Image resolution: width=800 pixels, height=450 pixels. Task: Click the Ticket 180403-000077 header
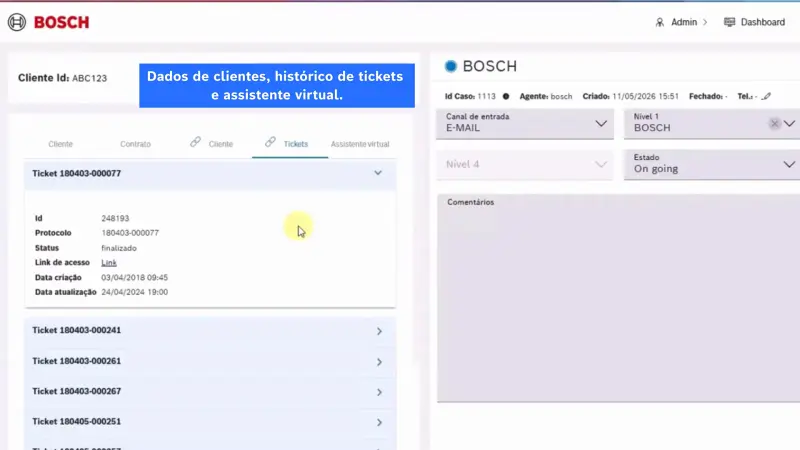(x=210, y=173)
